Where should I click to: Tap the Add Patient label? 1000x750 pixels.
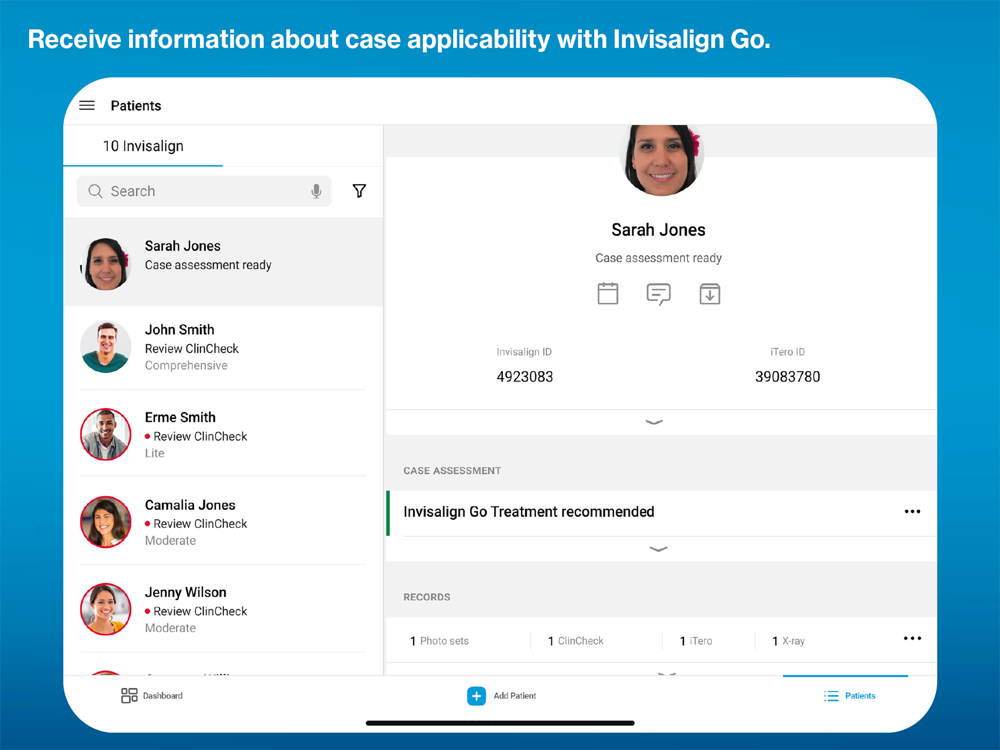pyautogui.click(x=515, y=696)
